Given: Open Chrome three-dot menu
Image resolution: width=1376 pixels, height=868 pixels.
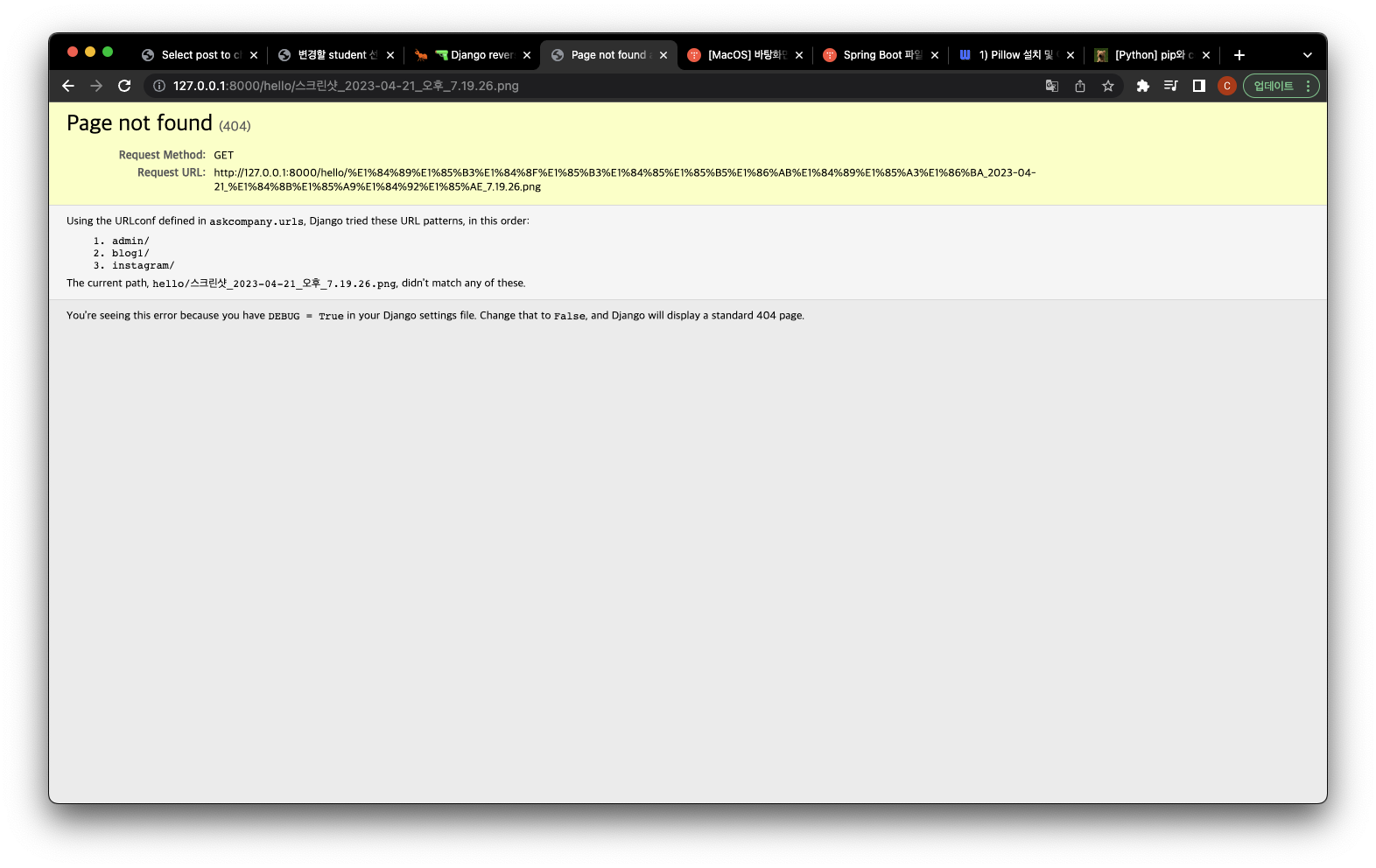Looking at the screenshot, I should click(1309, 86).
